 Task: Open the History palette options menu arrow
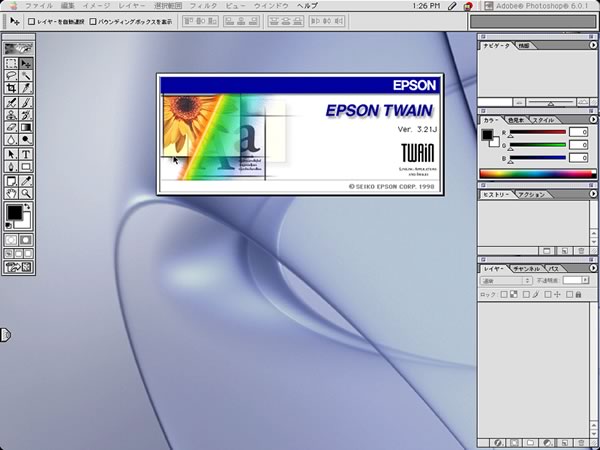tap(593, 194)
